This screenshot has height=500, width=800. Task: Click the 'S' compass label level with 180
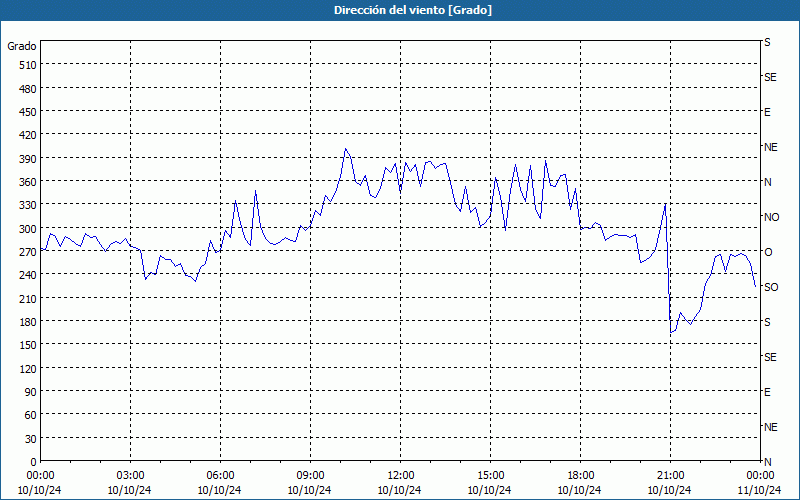[767, 322]
